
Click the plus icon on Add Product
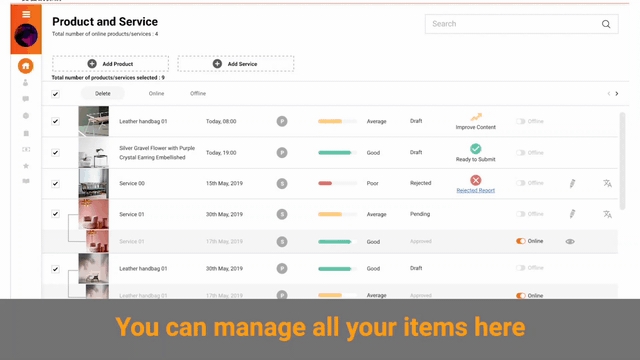point(92,64)
